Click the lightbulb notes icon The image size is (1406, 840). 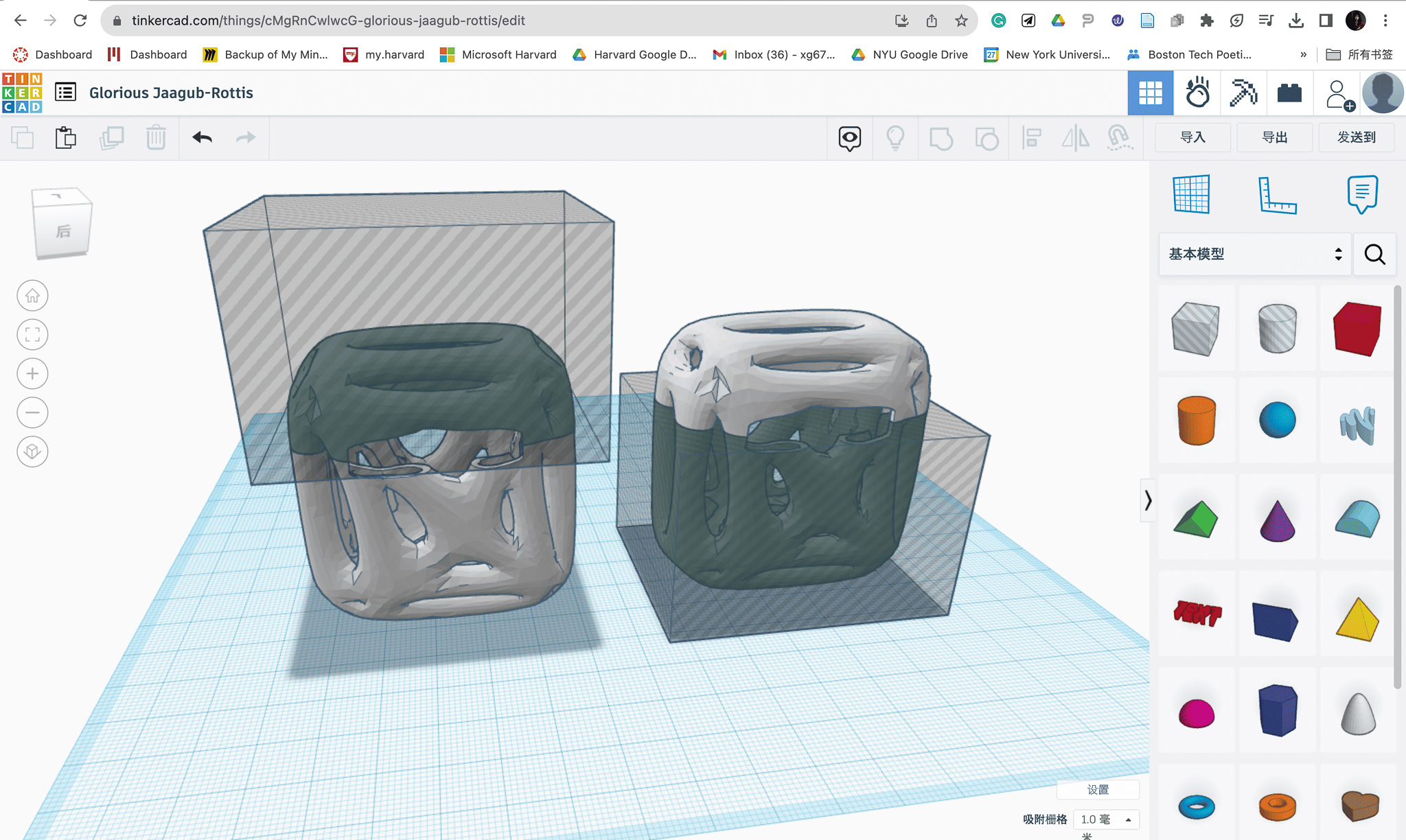[x=895, y=138]
